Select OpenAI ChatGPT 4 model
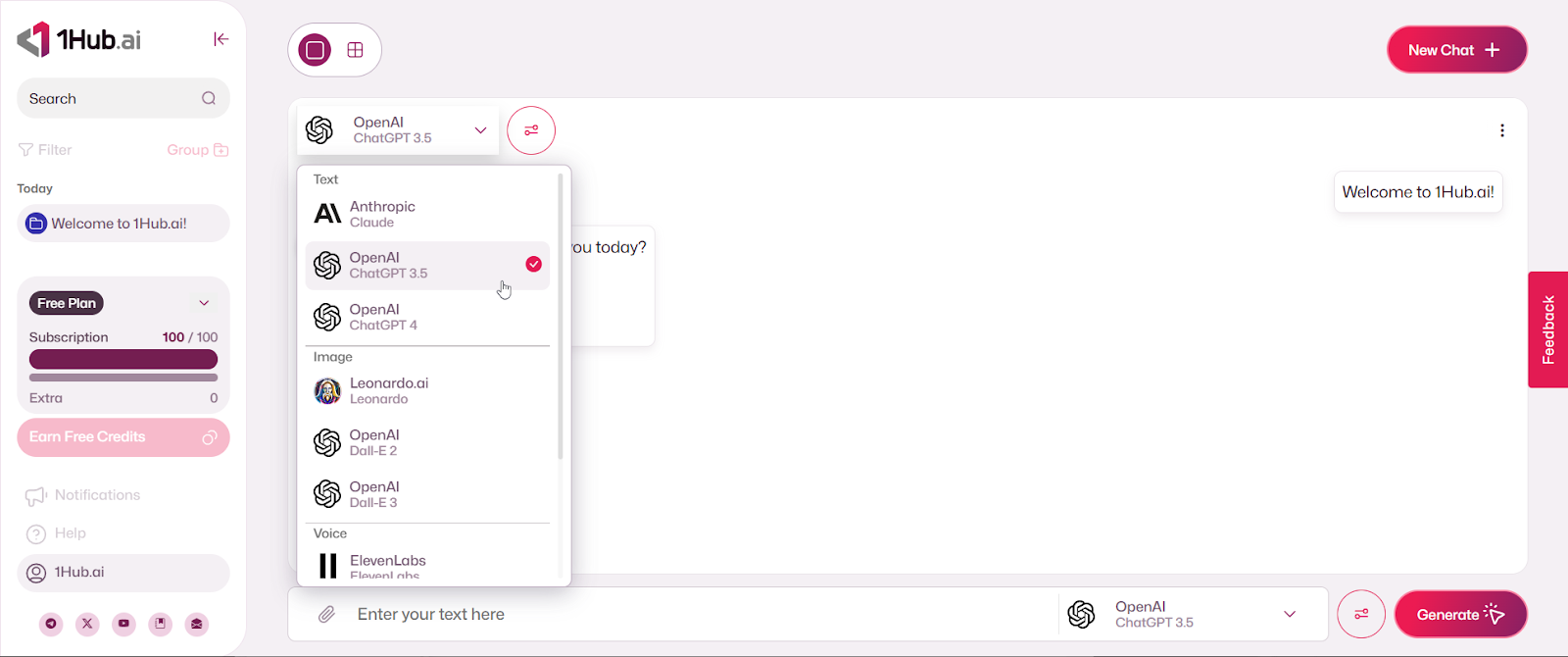The width and height of the screenshot is (1568, 657). (427, 317)
